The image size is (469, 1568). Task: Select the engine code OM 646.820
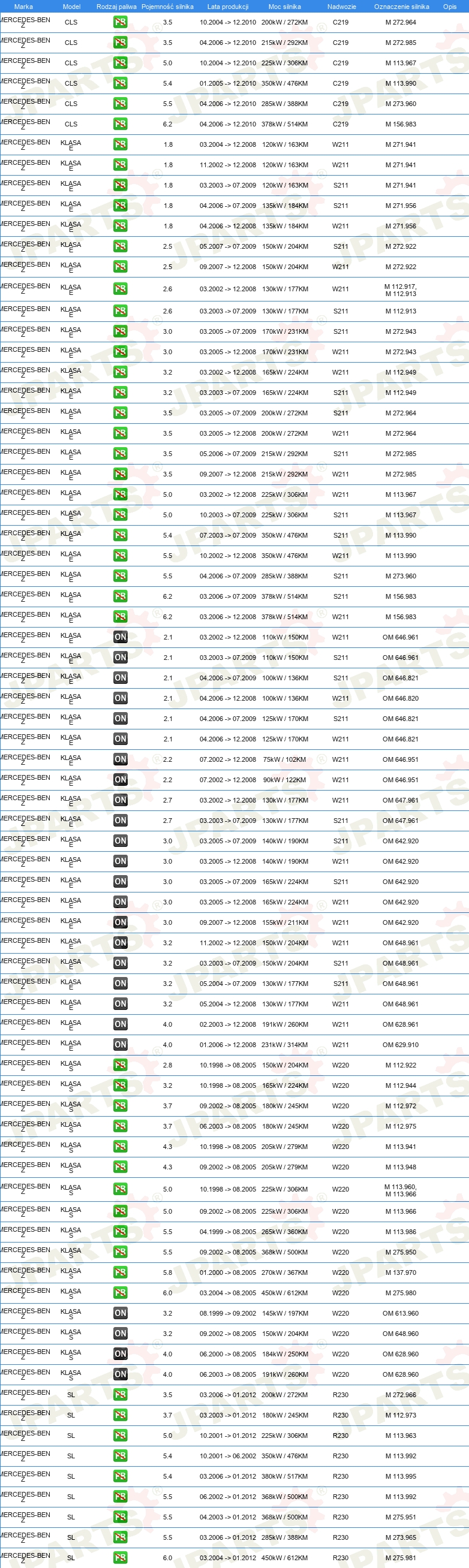[401, 698]
